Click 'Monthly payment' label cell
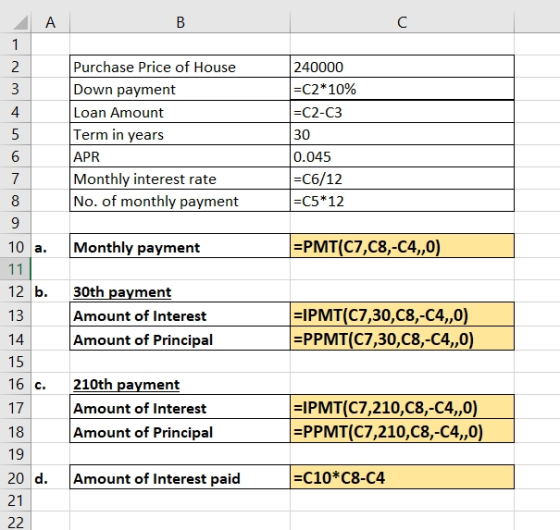The image size is (560, 530). coord(180,246)
